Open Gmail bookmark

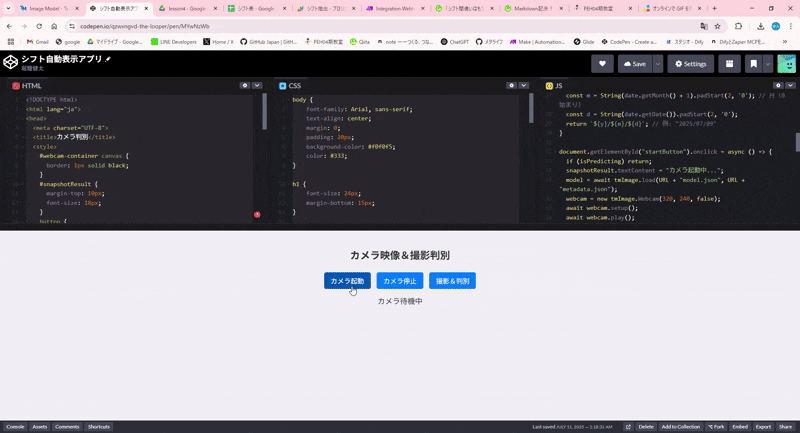(x=38, y=42)
